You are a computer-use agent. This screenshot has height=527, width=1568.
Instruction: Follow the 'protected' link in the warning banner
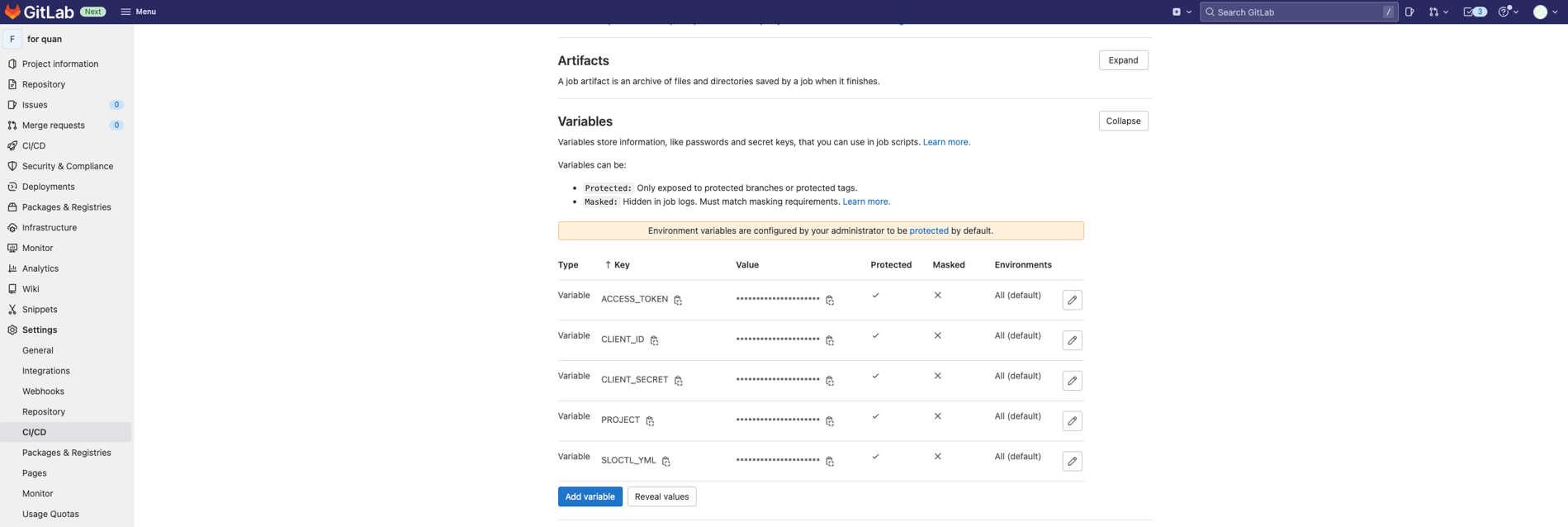(x=928, y=230)
